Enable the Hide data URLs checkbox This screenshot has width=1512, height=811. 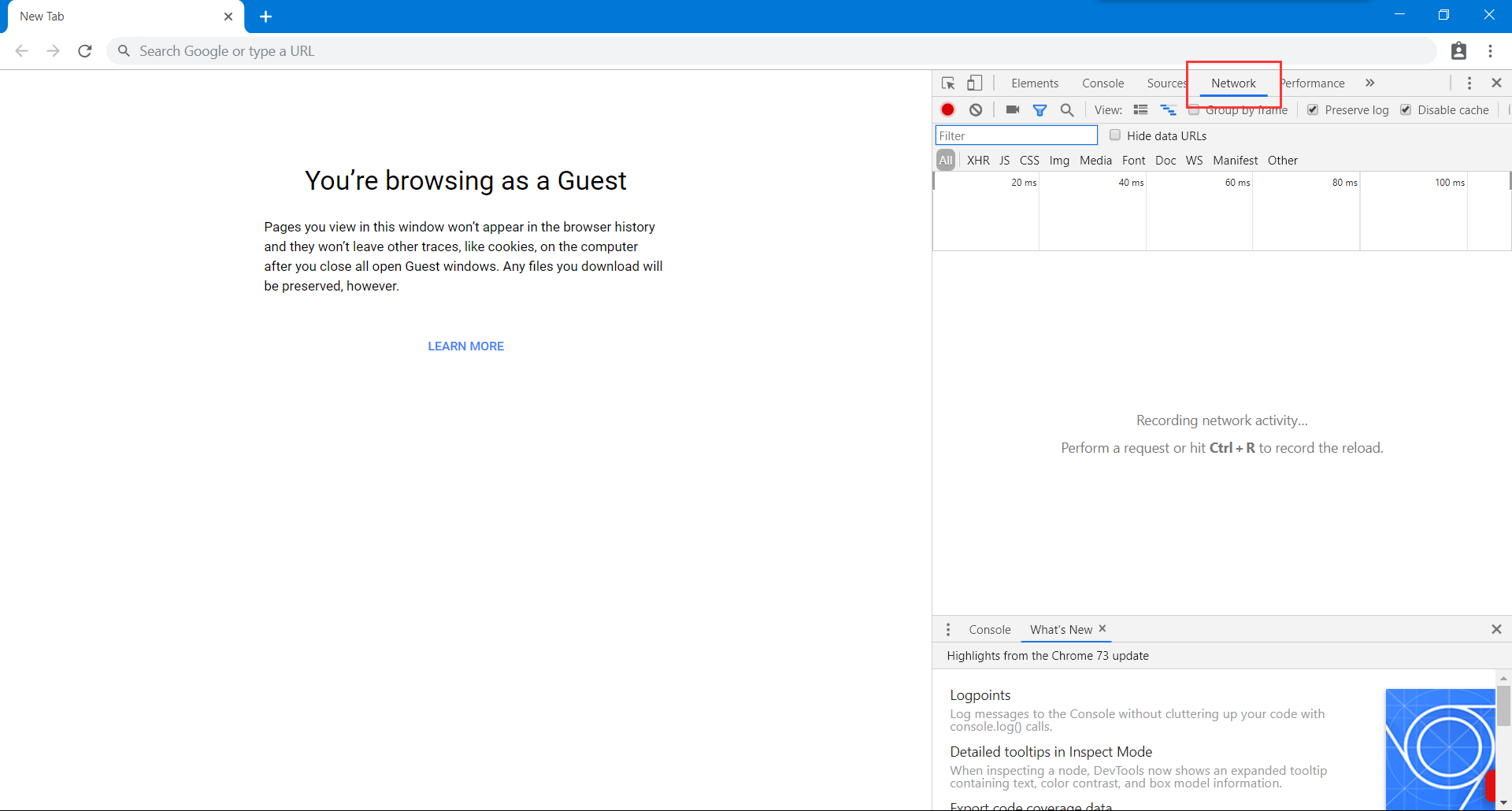click(1115, 135)
